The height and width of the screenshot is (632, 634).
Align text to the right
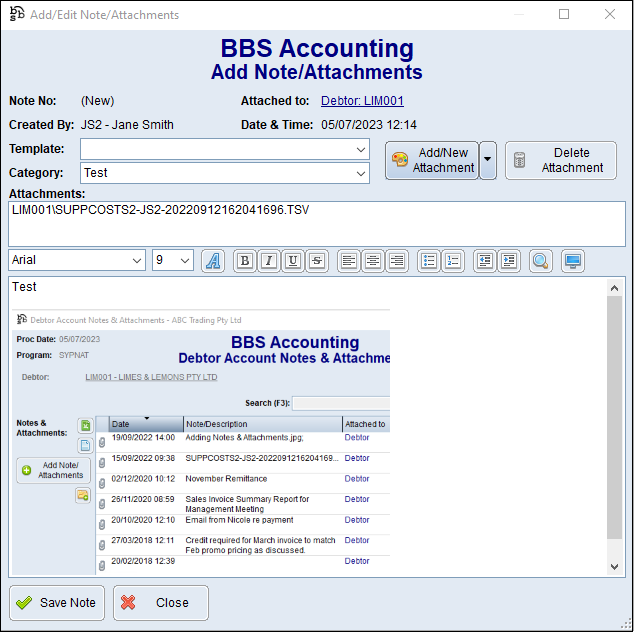tap(396, 261)
